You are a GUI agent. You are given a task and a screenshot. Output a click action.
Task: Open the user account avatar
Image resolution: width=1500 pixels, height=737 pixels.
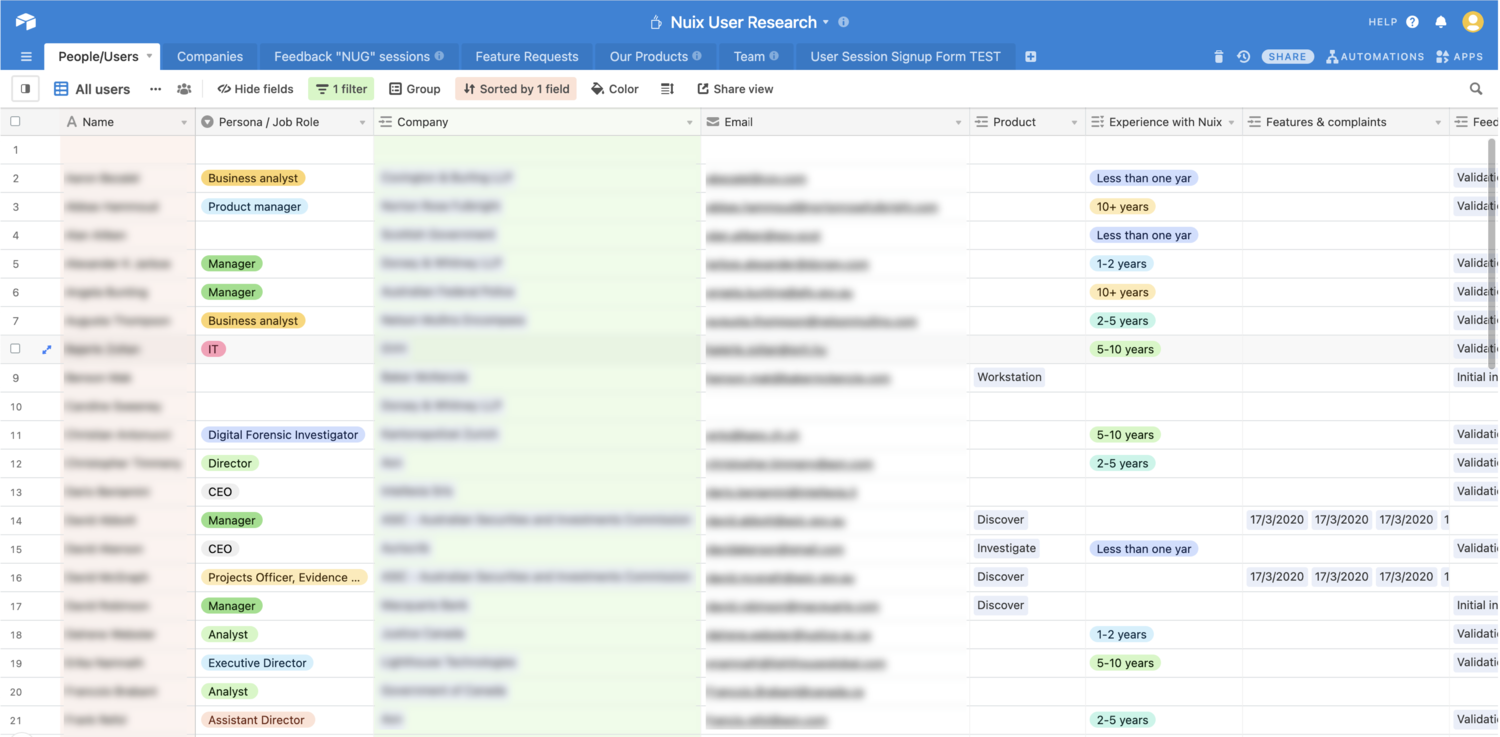pos(1473,21)
